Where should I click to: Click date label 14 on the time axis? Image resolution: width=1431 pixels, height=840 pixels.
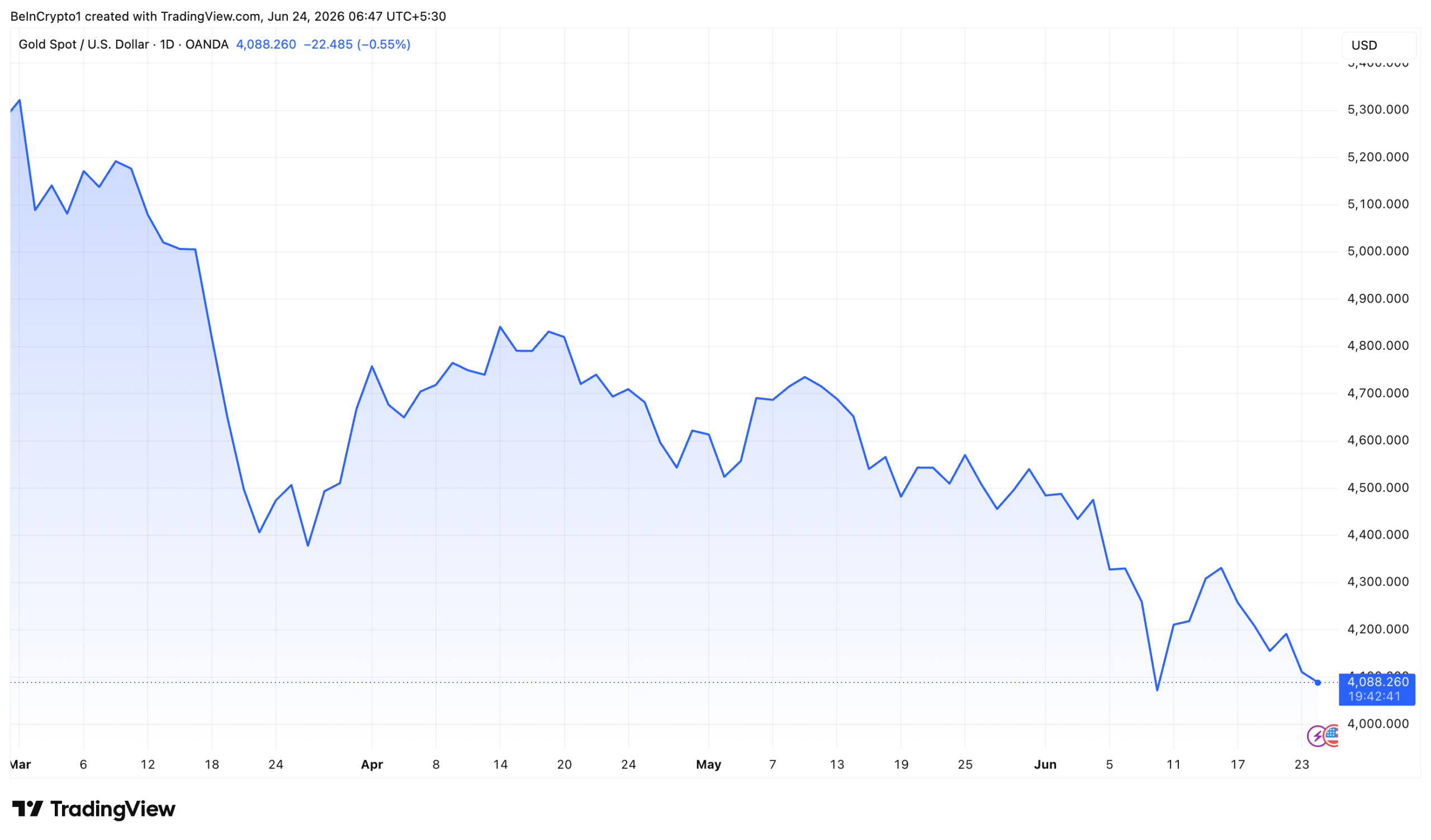pyautogui.click(x=500, y=765)
